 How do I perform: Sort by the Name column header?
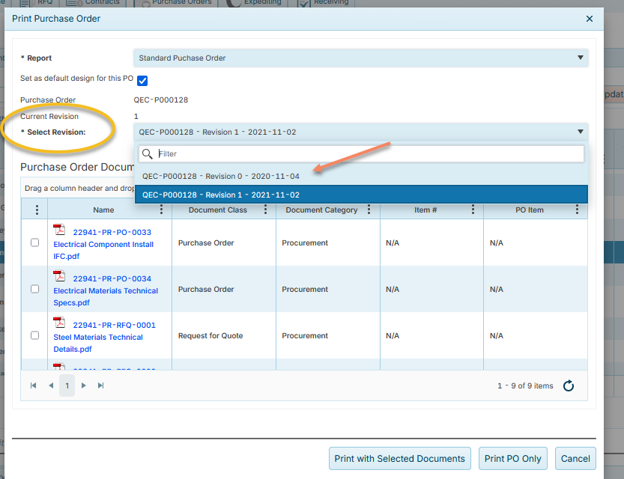coord(103,210)
